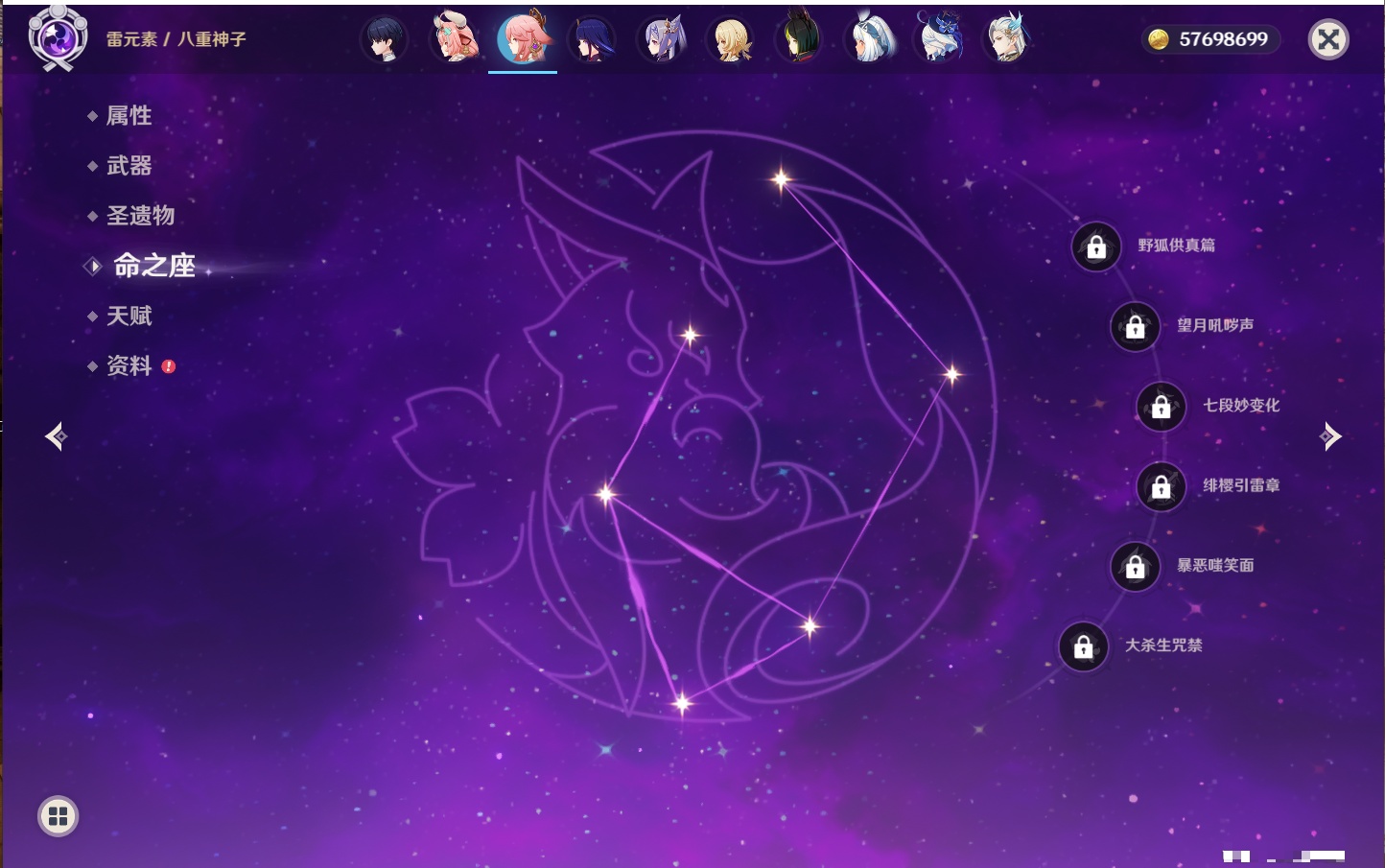Click the Mora coin icon
1385x868 pixels.
point(1159,39)
